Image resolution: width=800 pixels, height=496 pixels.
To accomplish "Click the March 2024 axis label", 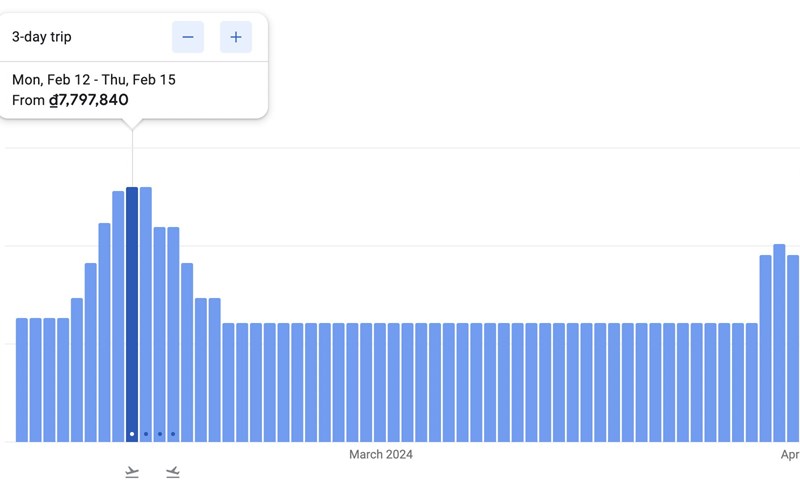I will [x=380, y=455].
